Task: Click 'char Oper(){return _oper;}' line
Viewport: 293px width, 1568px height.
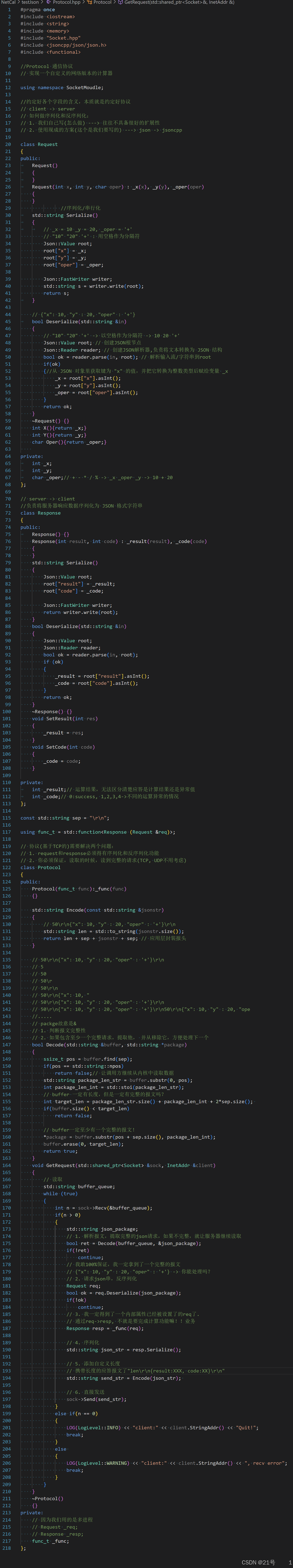Action: pos(69,442)
